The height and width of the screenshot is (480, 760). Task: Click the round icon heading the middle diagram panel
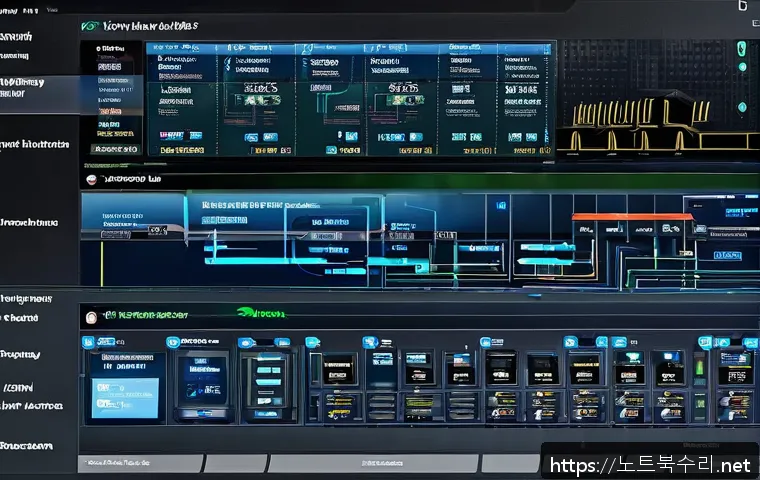point(91,180)
